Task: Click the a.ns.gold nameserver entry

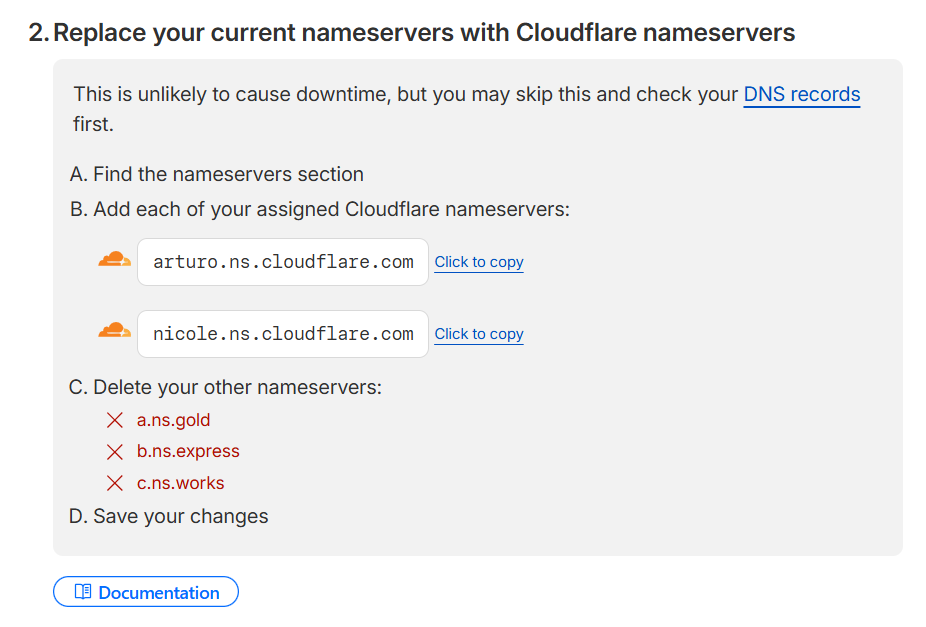Action: click(174, 420)
